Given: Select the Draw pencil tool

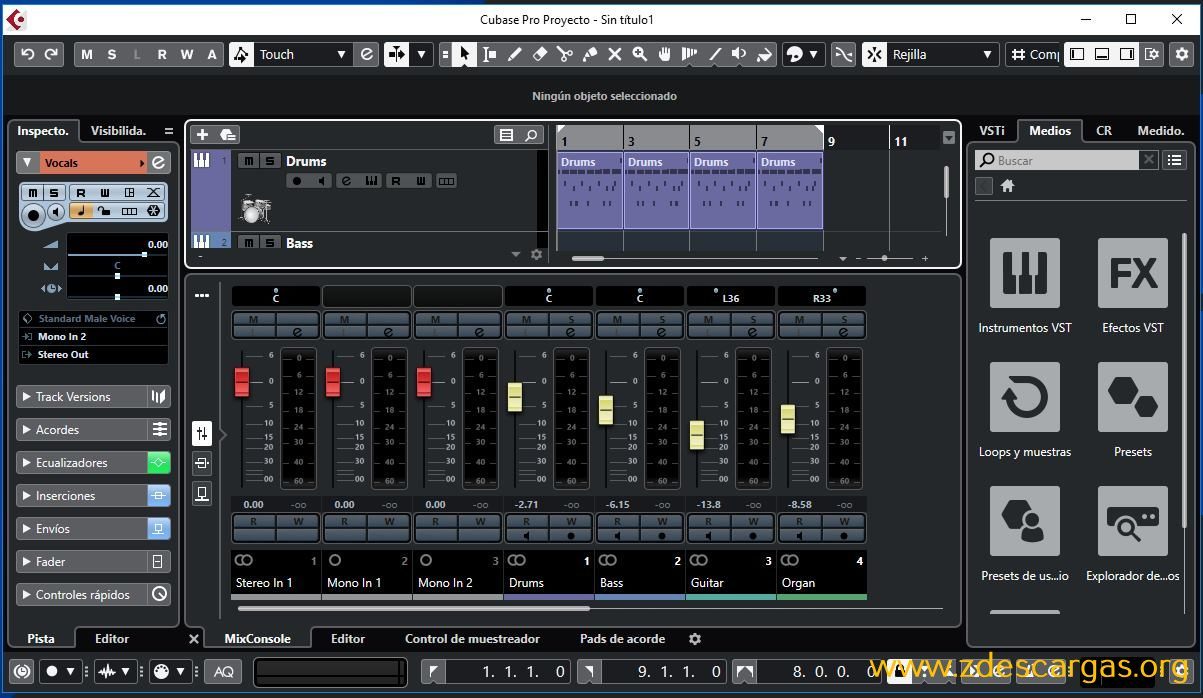Looking at the screenshot, I should [x=515, y=54].
